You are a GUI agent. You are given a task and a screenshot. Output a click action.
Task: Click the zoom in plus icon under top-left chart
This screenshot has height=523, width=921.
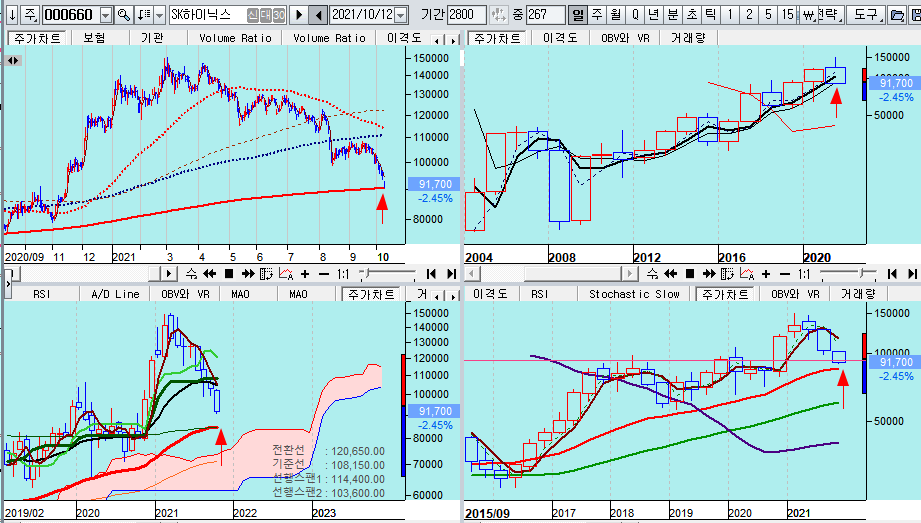click(x=304, y=274)
